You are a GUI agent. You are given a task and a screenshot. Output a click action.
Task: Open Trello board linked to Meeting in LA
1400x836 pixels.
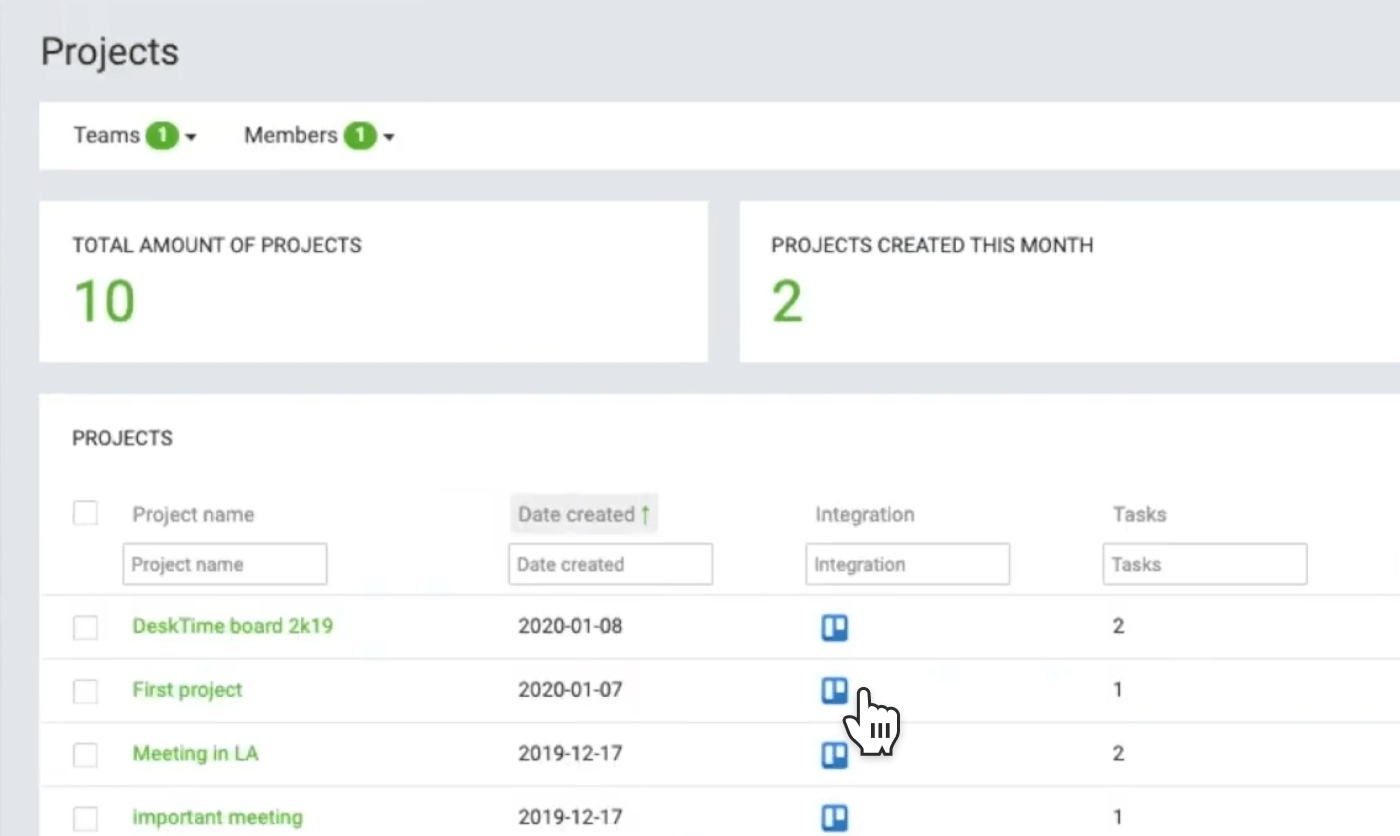[x=835, y=755]
